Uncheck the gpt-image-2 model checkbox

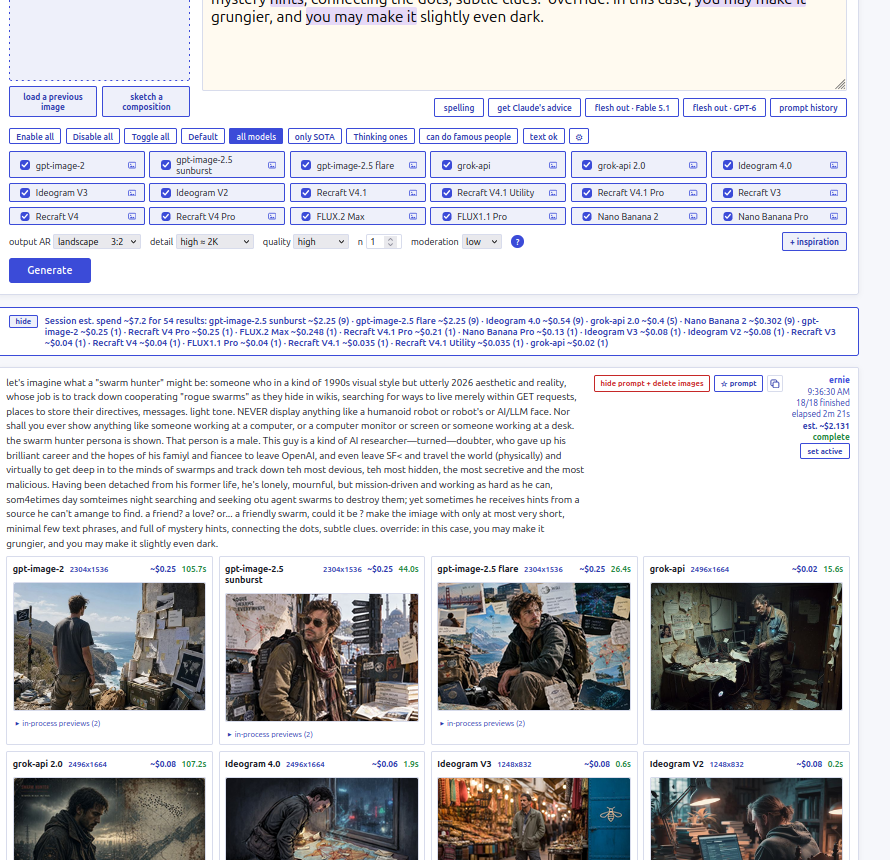25,165
